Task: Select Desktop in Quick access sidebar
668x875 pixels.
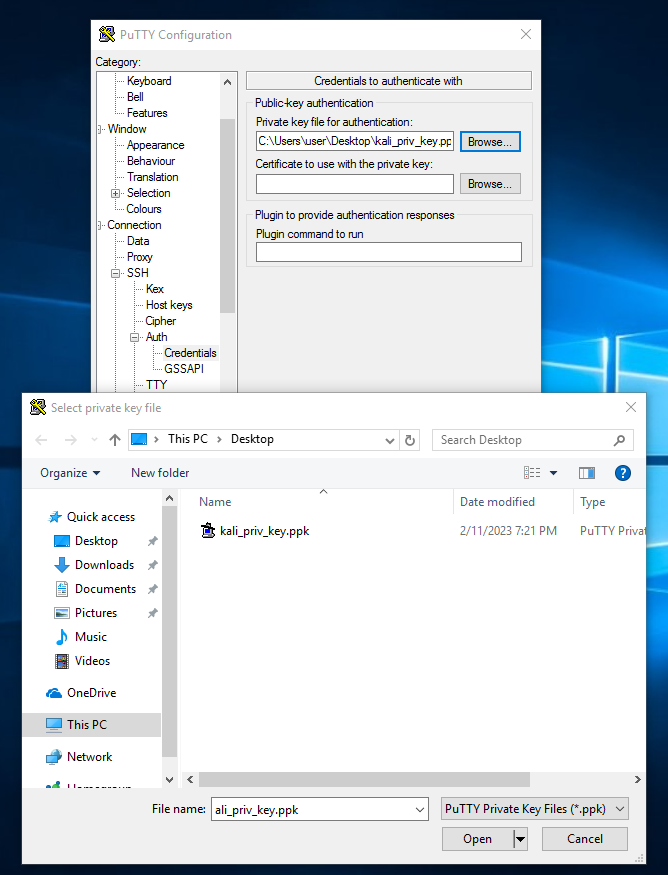Action: coord(96,541)
